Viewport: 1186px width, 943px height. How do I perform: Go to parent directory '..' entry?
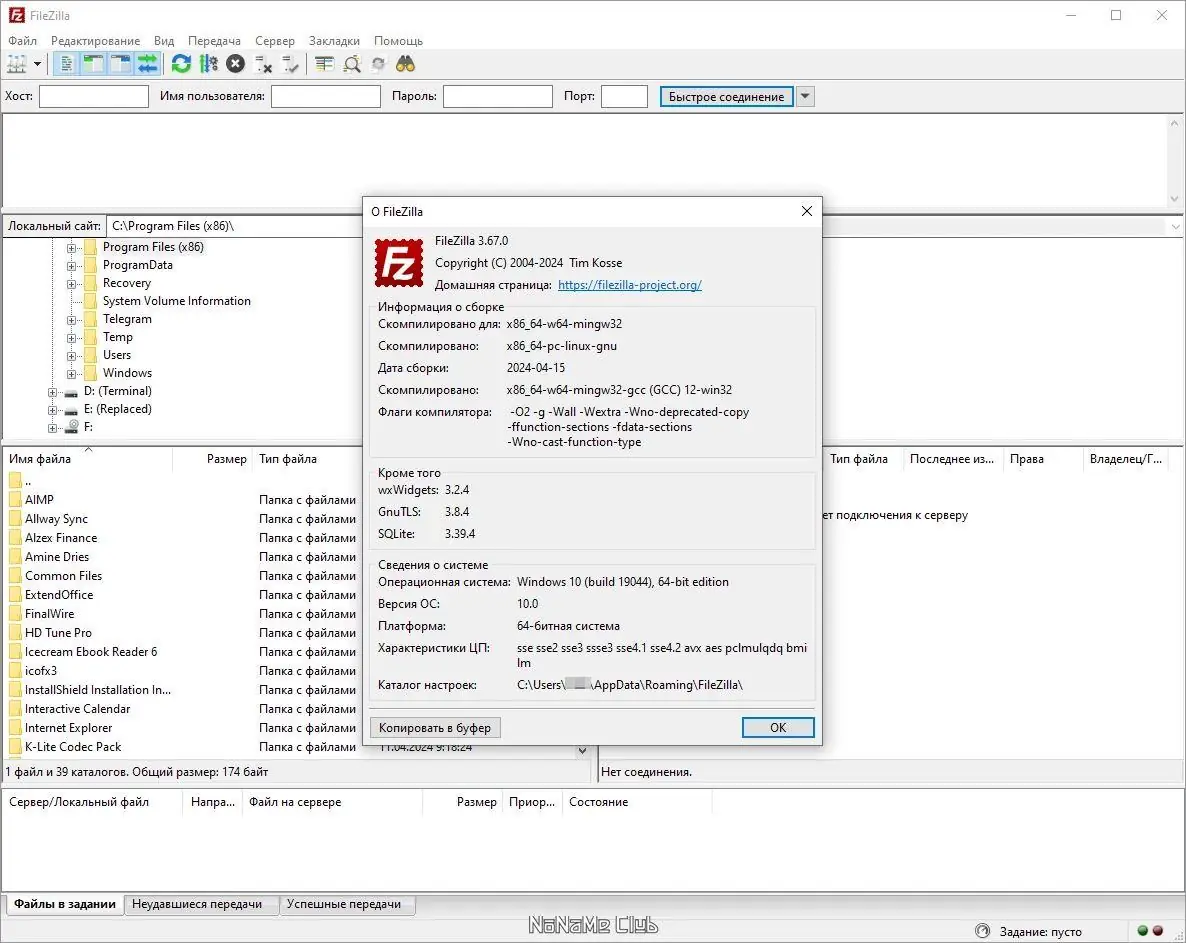(27, 481)
